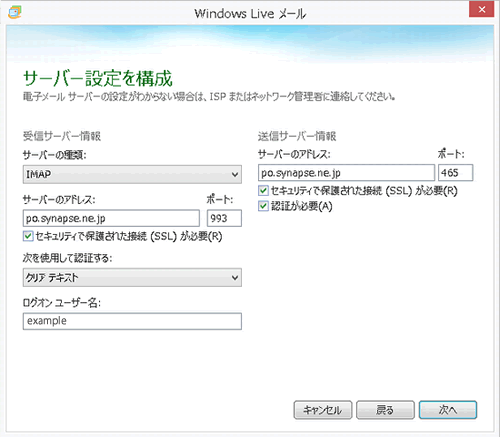Click the Windows Live Mail title bar icon
Image resolution: width=500 pixels, height=437 pixels.
pyautogui.click(x=14, y=12)
